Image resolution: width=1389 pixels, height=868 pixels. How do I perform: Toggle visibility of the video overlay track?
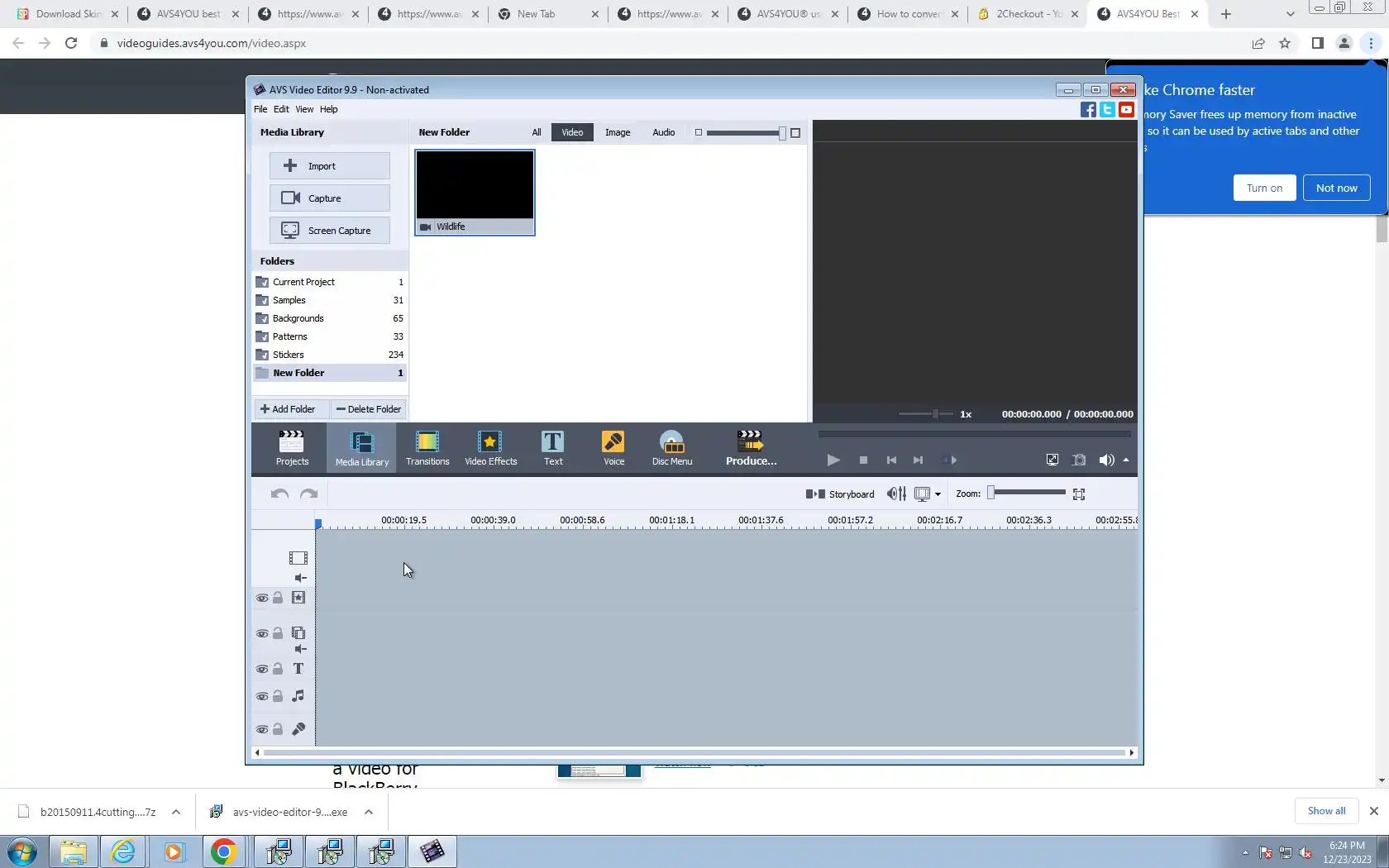(262, 633)
